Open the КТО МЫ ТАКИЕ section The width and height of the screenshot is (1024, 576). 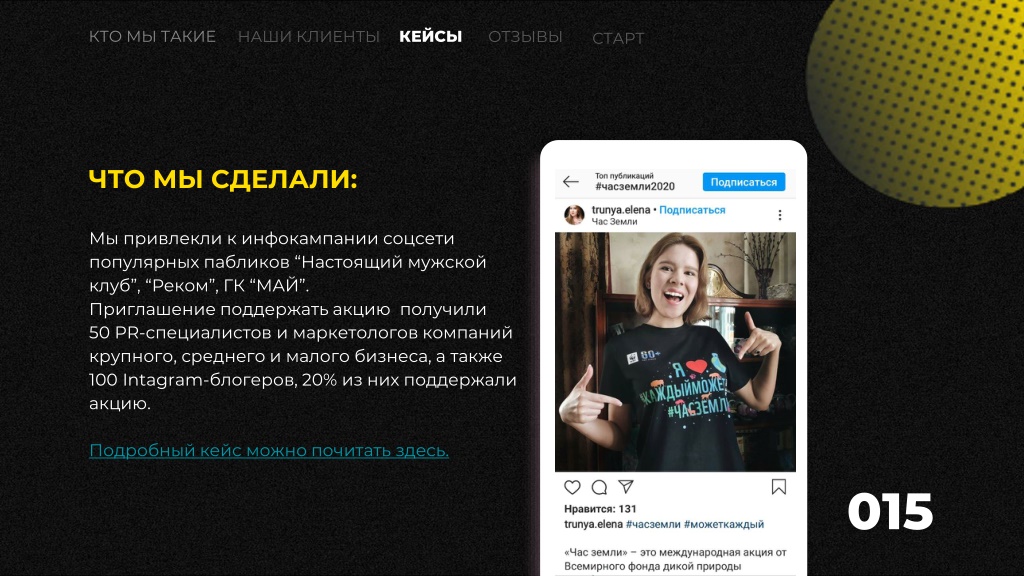point(152,37)
